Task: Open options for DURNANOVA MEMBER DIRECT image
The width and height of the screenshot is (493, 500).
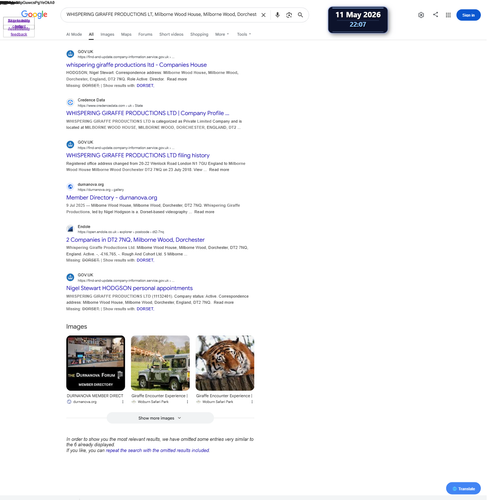Action: [x=124, y=402]
